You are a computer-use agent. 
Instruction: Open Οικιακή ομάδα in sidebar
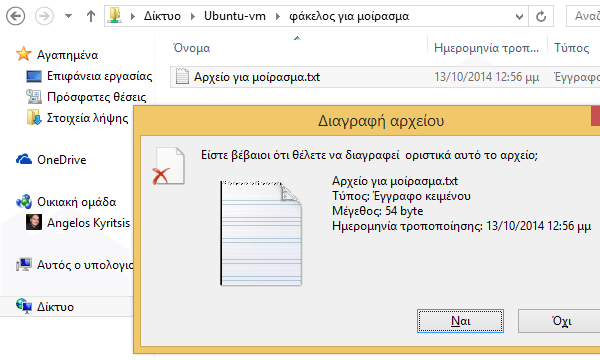(x=77, y=202)
